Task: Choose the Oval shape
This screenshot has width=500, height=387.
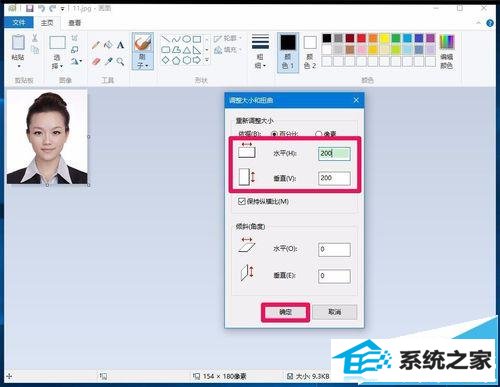Action: tap(187, 39)
